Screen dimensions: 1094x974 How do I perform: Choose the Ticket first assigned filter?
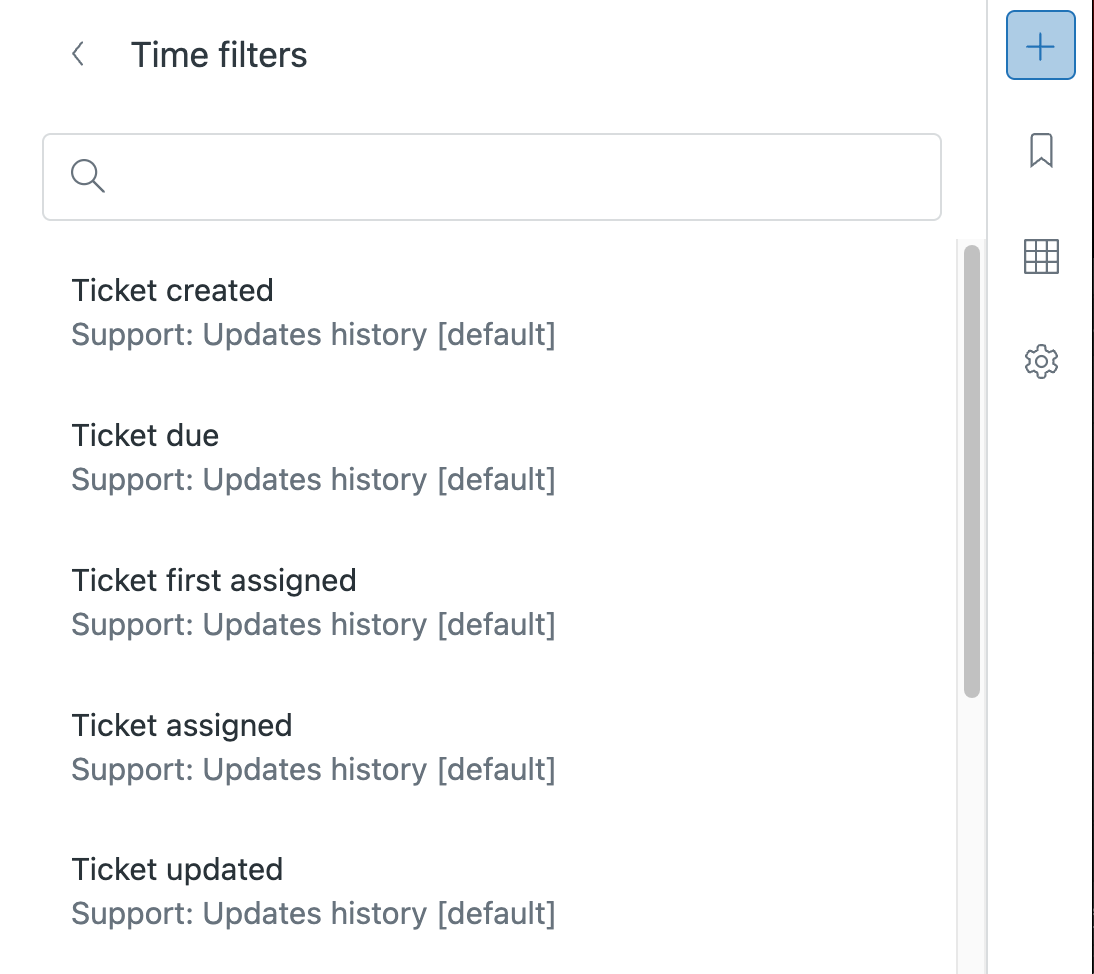[x=214, y=580]
